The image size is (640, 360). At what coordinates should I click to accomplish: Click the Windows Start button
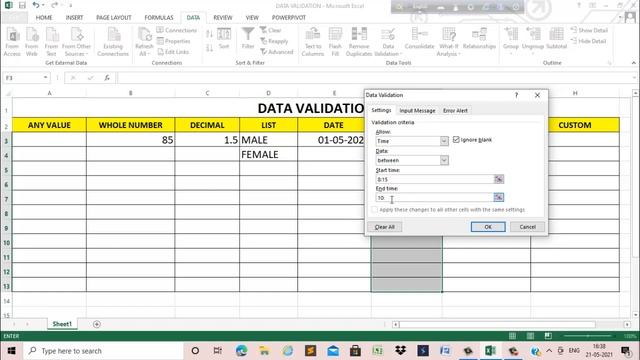point(11,351)
